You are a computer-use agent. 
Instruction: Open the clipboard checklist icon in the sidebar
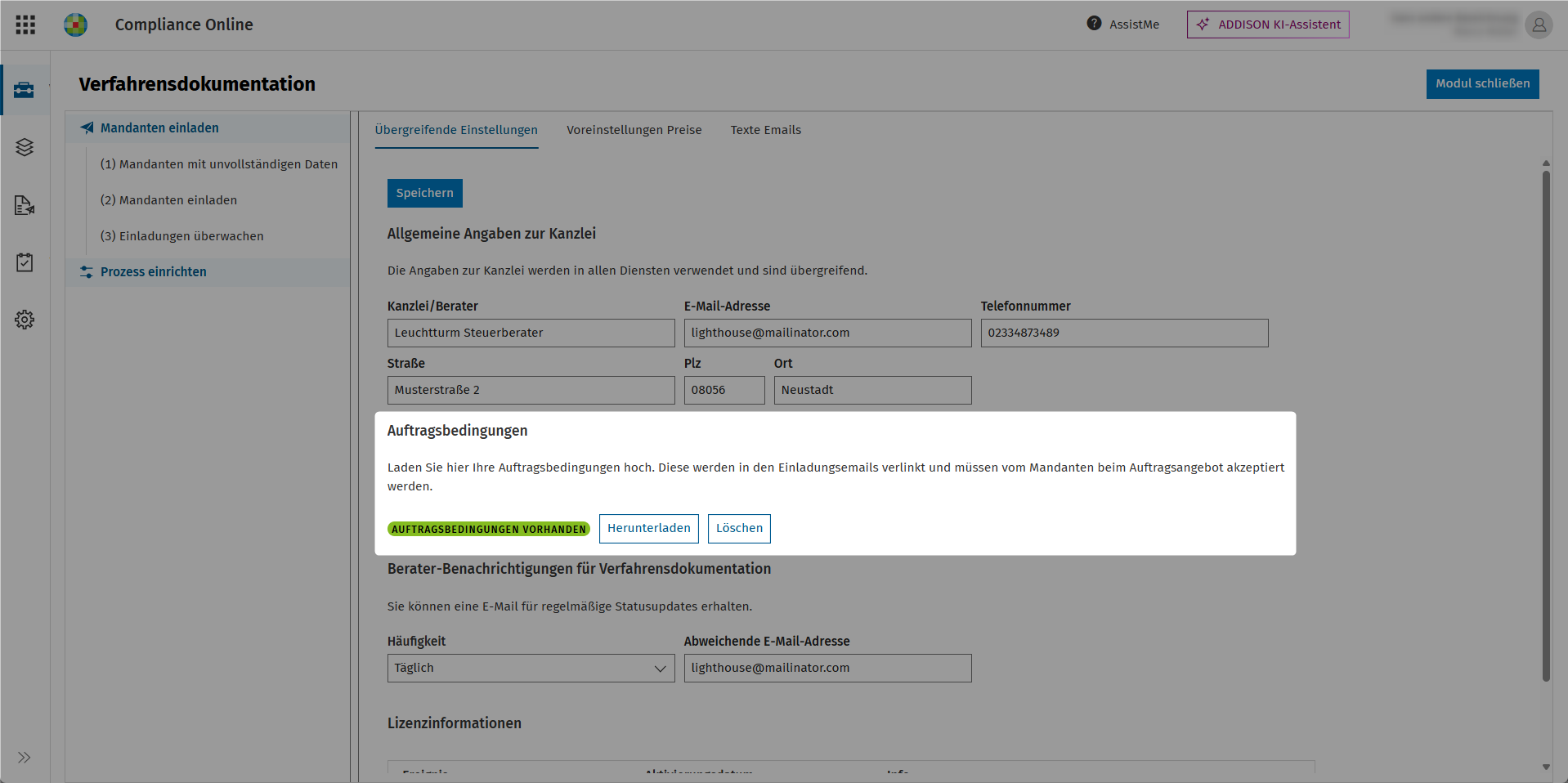(25, 262)
